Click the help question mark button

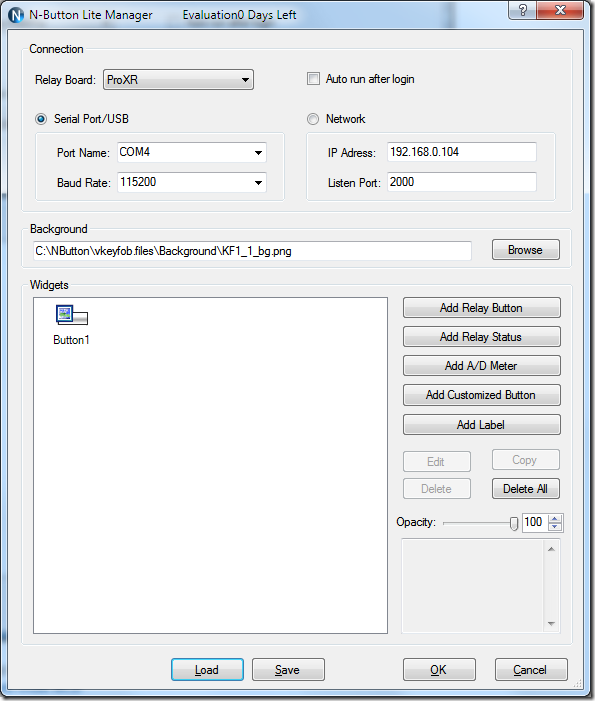coord(522,10)
